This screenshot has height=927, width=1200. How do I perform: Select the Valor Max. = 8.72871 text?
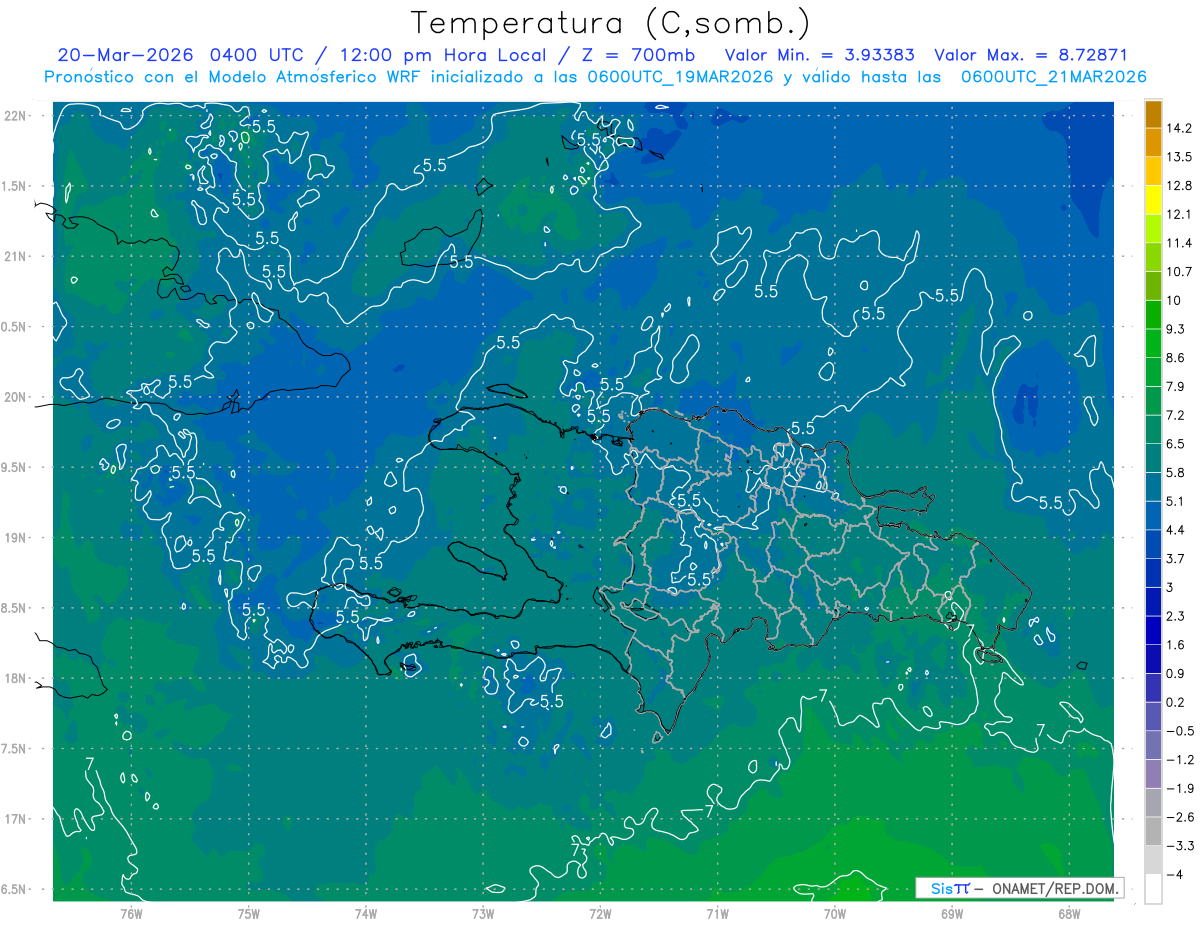tap(1031, 55)
